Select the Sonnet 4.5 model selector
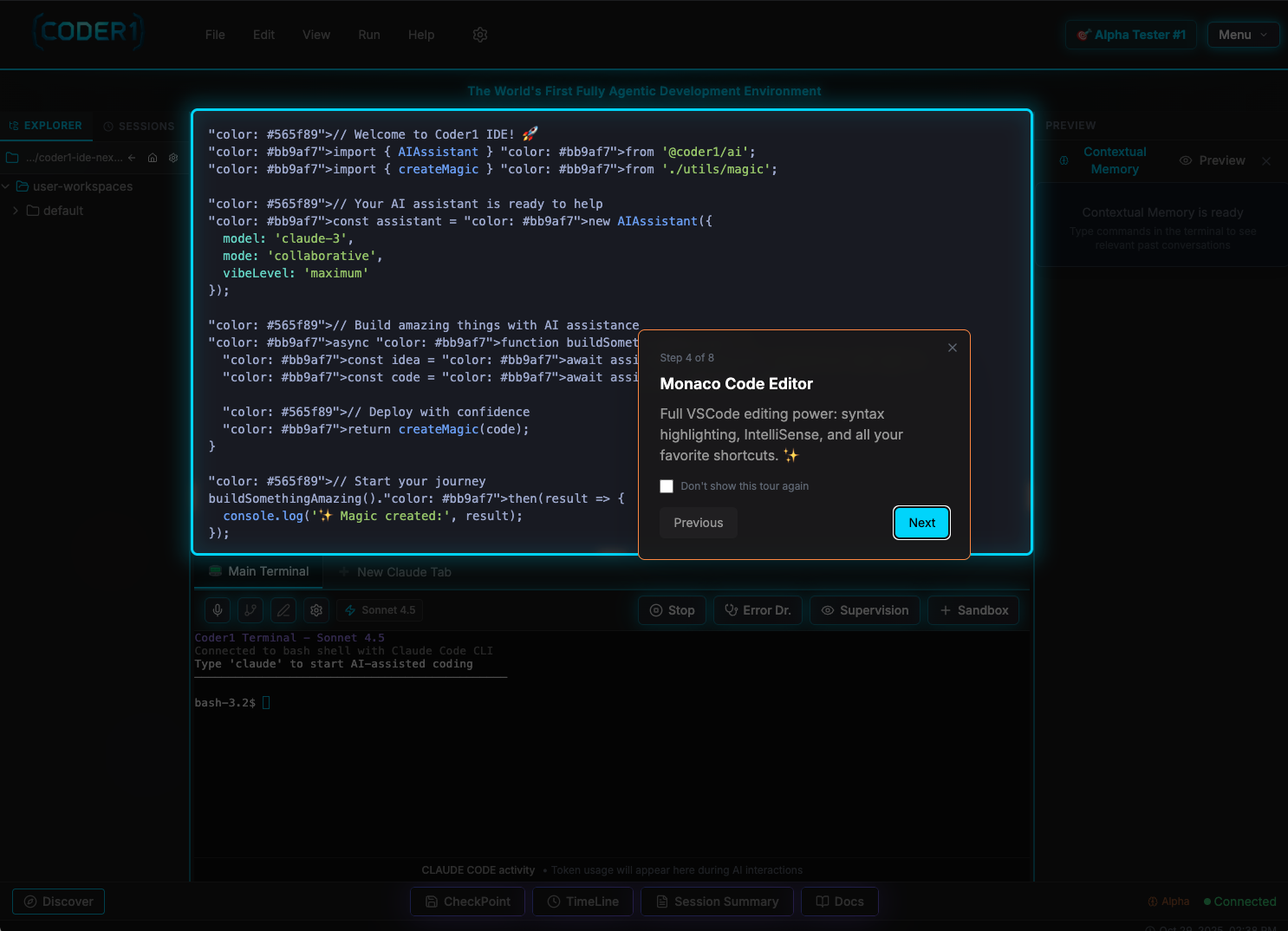 [379, 610]
